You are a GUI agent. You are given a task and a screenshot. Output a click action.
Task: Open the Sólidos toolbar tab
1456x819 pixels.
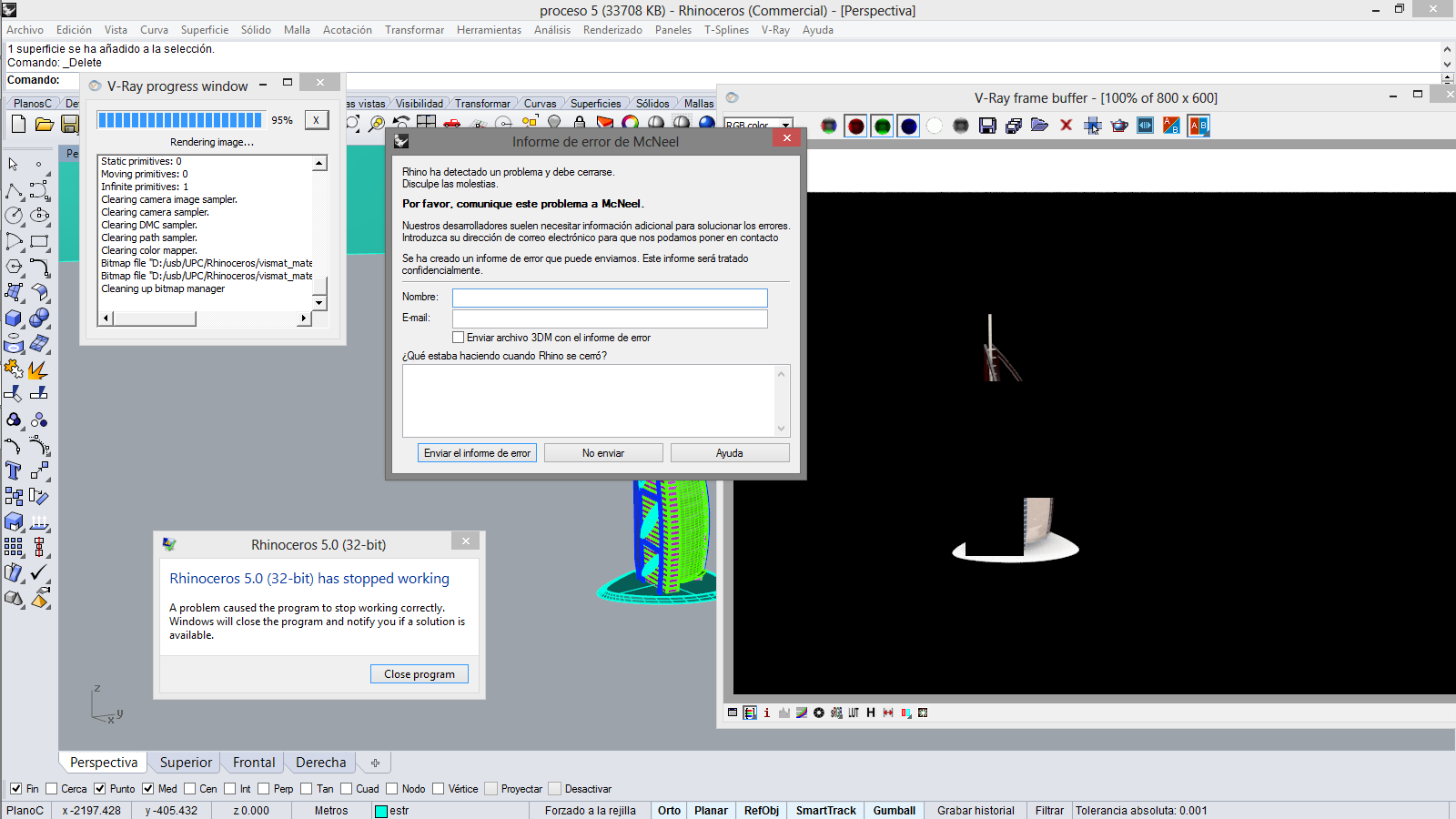(652, 104)
